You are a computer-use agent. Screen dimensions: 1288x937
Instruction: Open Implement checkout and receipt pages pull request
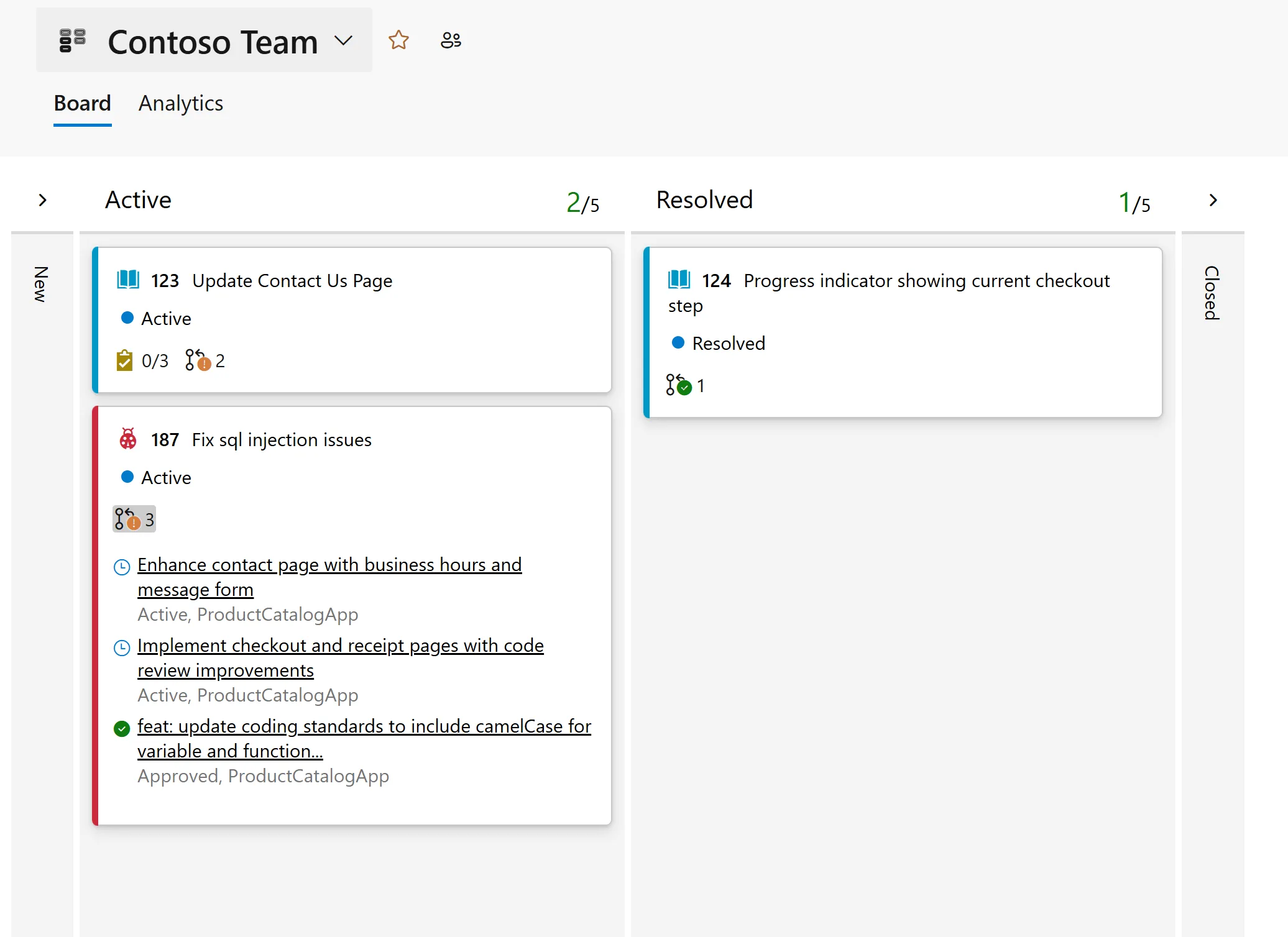tap(341, 657)
